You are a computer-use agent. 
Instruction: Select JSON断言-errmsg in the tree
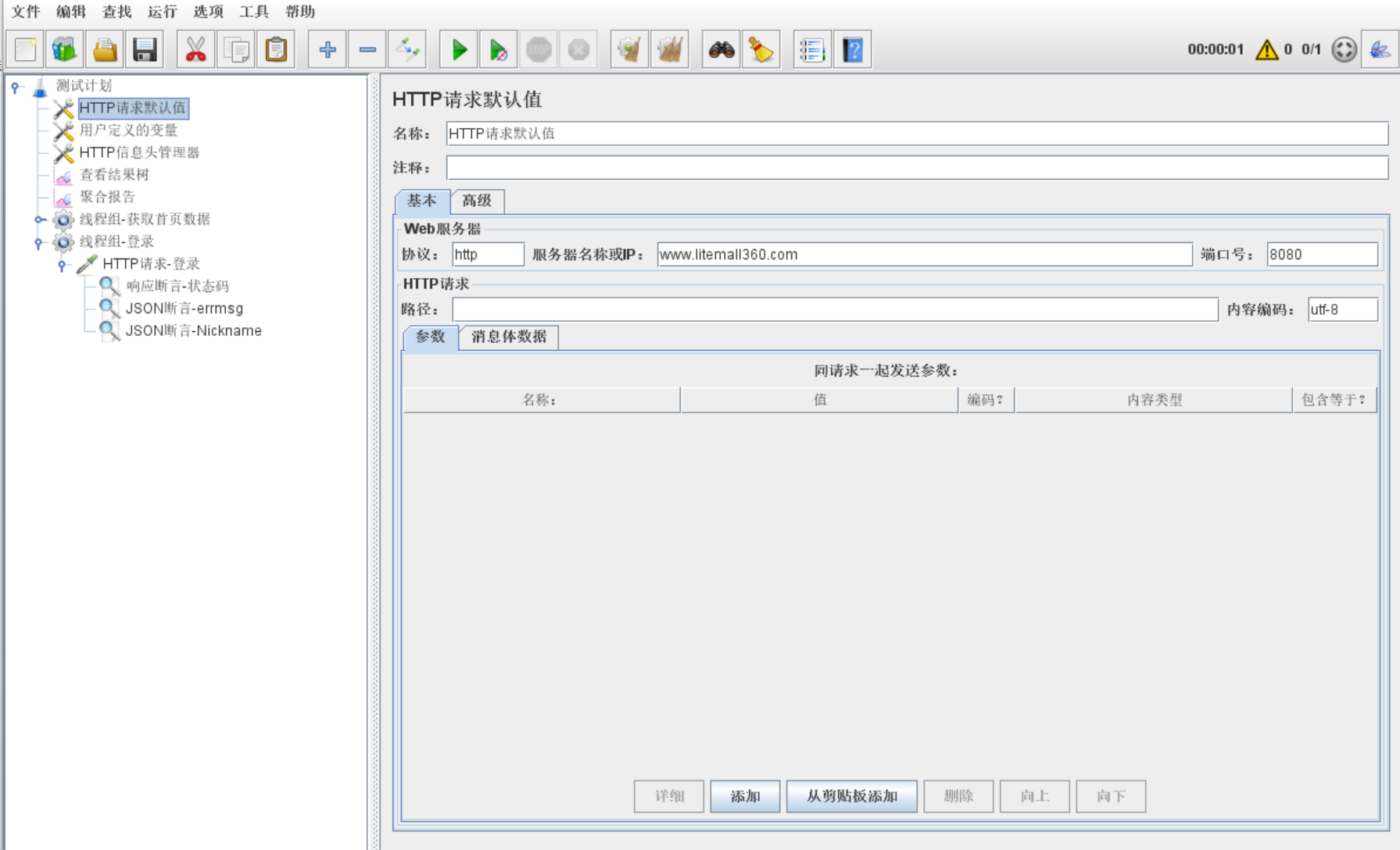184,309
